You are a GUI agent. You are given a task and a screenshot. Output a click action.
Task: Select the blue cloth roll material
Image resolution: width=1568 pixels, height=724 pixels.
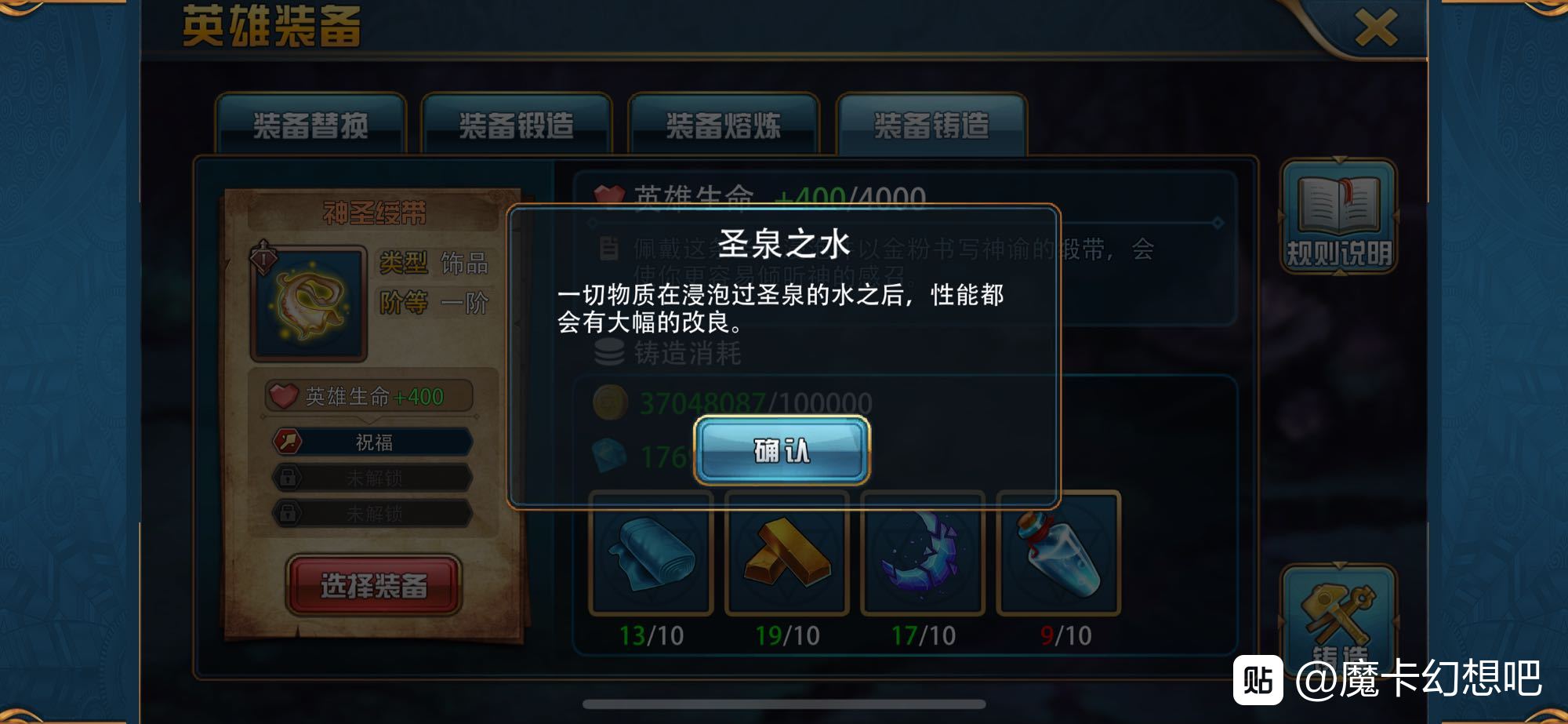point(651,553)
